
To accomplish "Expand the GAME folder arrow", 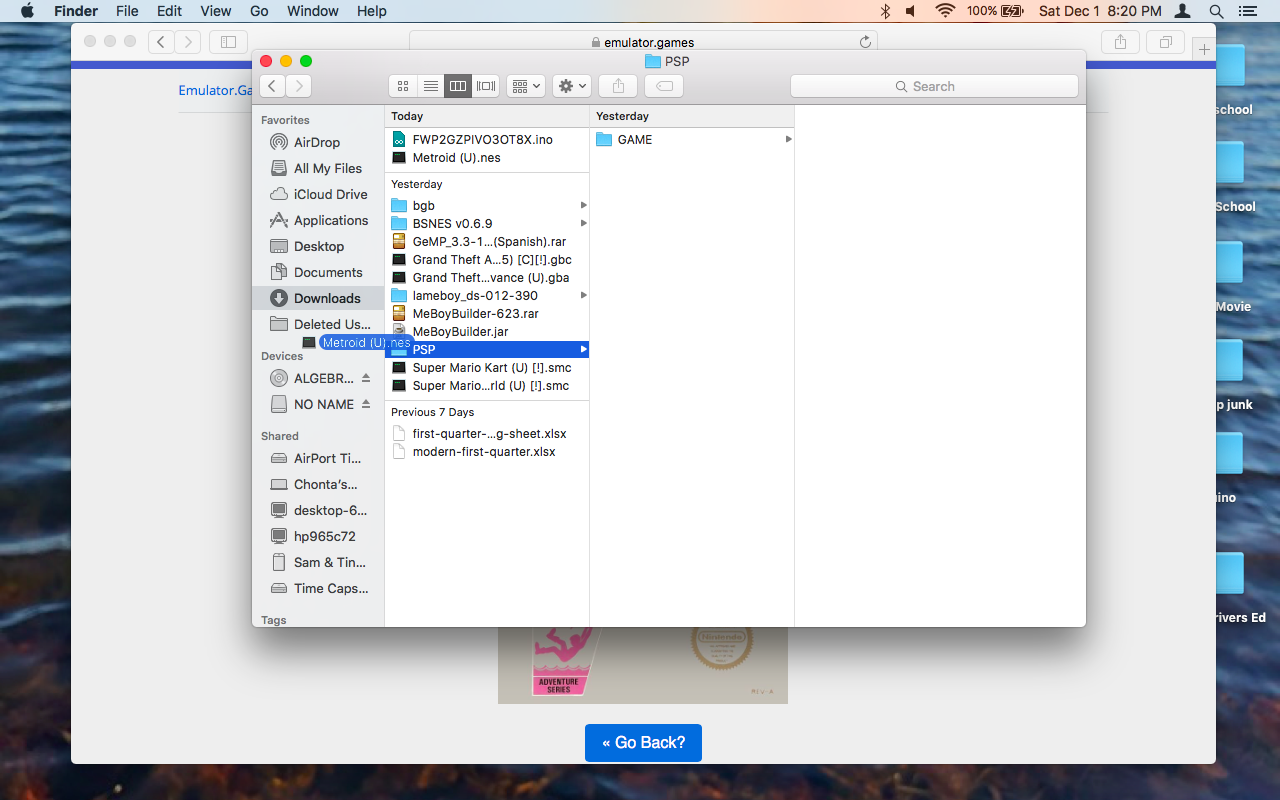I will point(788,140).
